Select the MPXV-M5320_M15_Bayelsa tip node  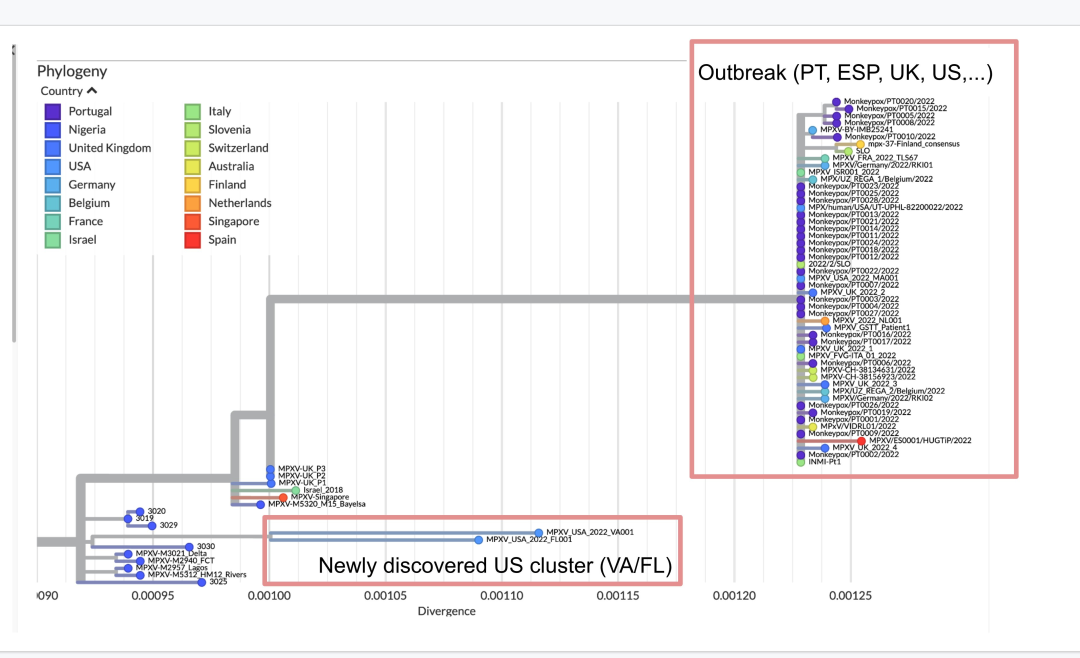[x=260, y=504]
